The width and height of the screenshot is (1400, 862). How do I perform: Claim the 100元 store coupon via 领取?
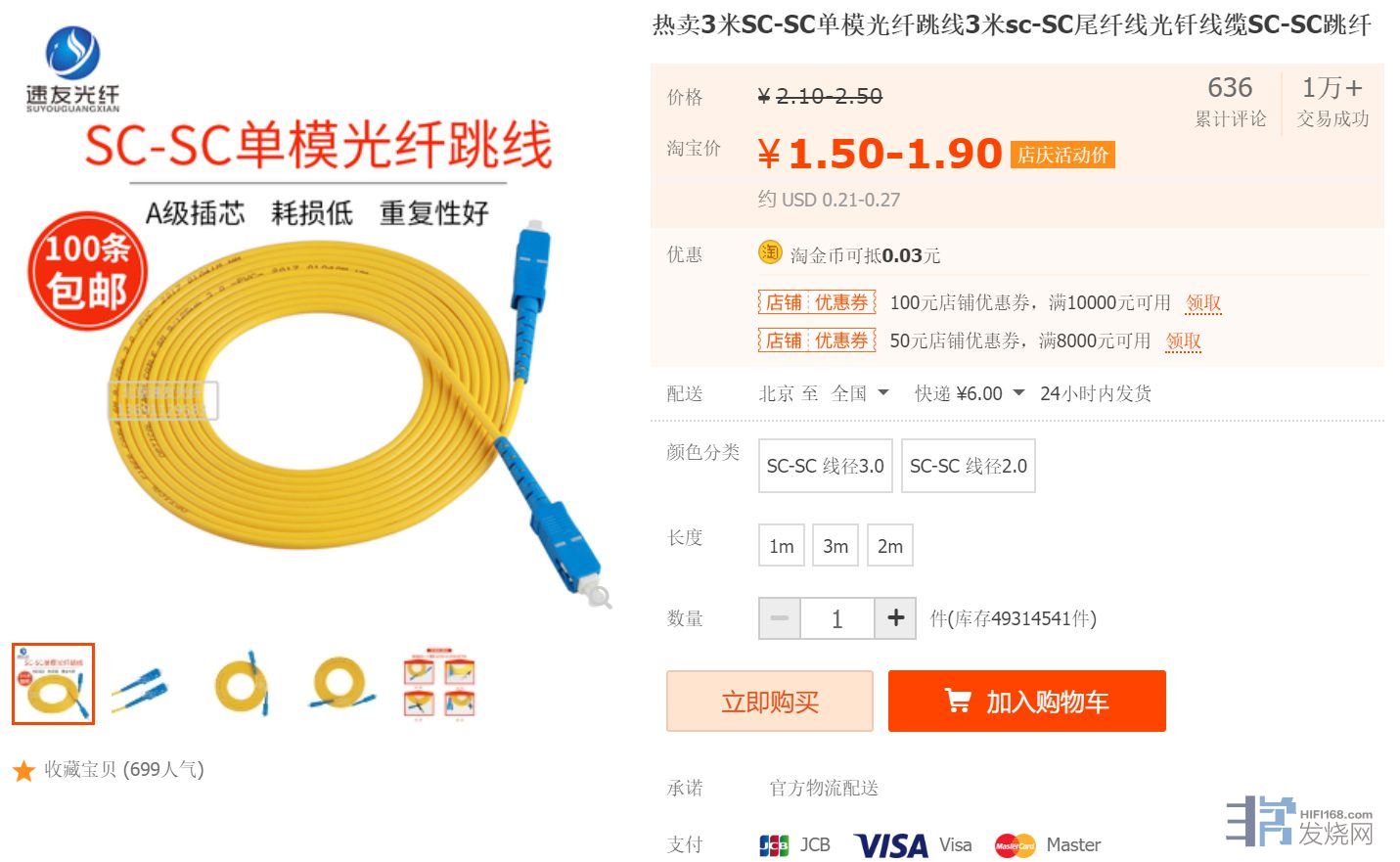coord(1203,303)
